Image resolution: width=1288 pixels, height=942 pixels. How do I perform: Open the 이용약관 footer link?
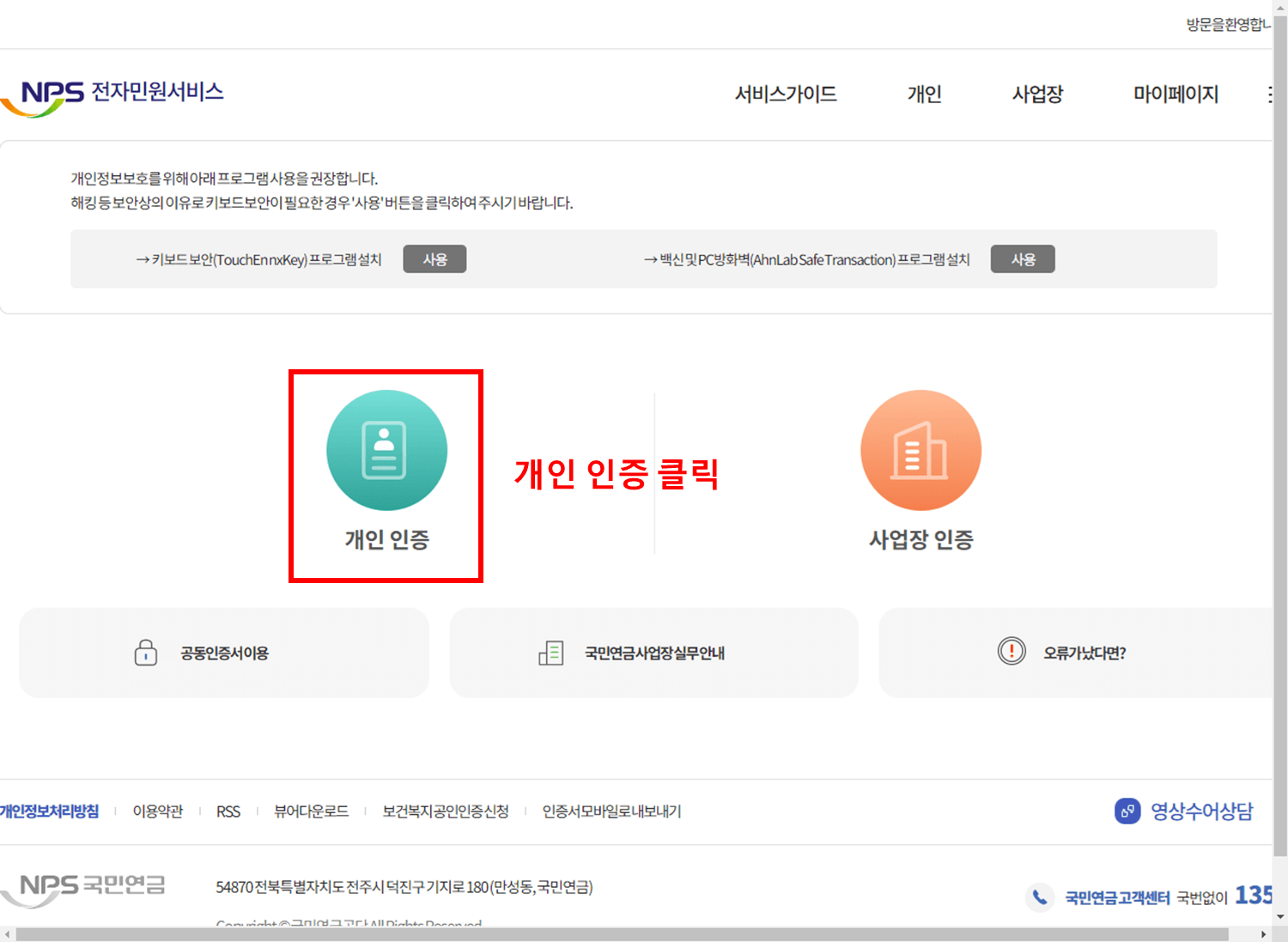coord(158,811)
